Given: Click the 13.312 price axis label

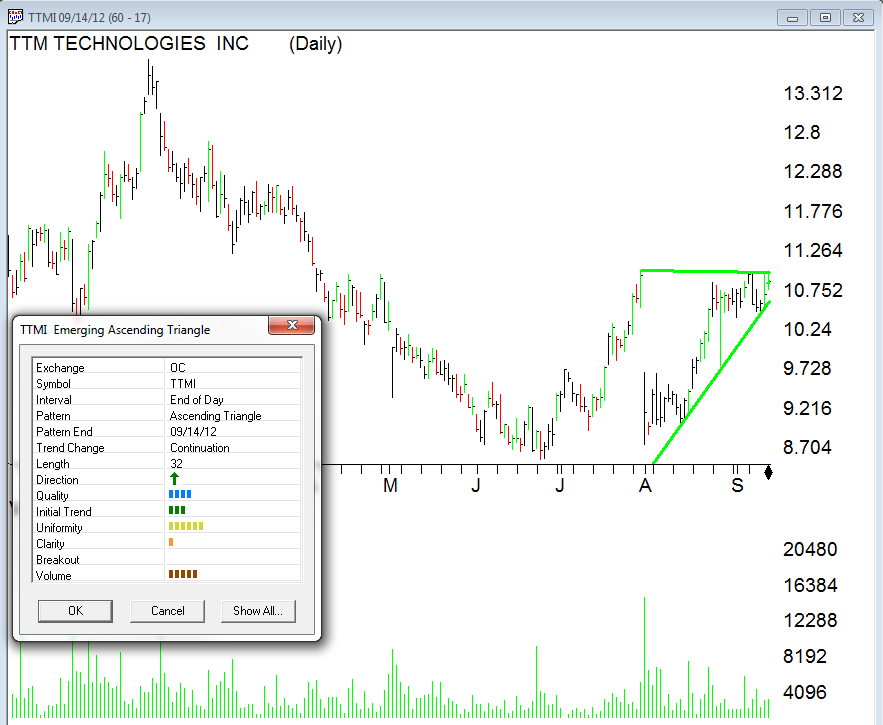Looking at the screenshot, I should tap(813, 94).
